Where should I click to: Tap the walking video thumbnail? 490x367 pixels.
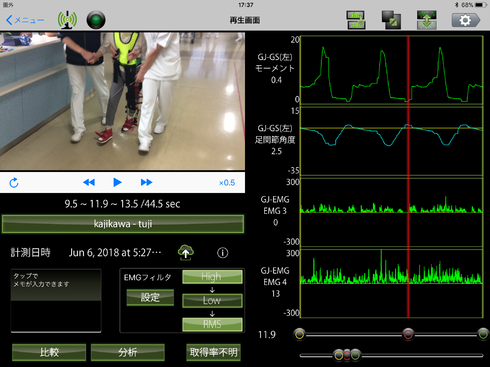pyautogui.click(x=122, y=101)
